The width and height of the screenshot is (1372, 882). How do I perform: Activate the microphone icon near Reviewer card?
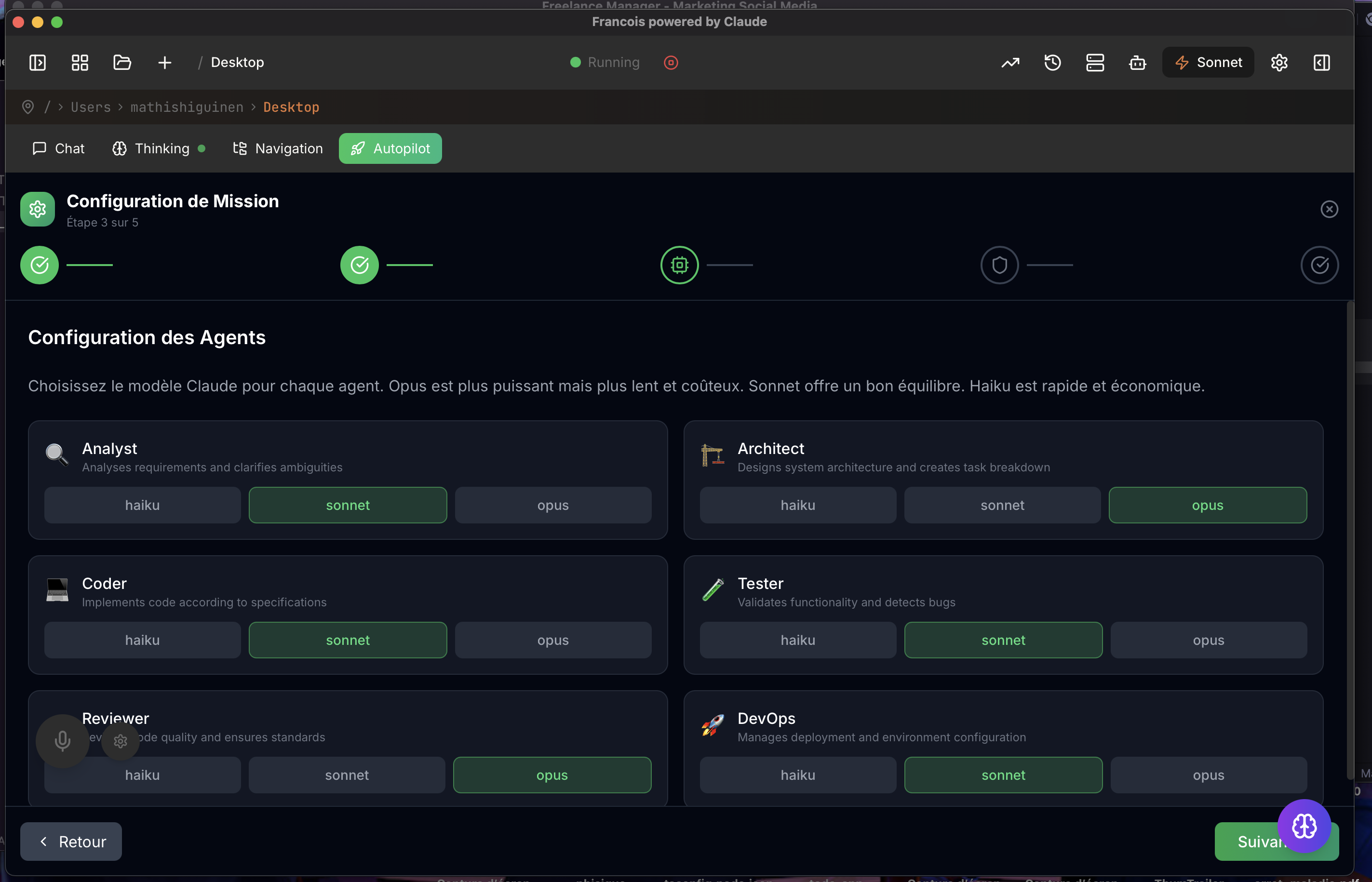62,740
